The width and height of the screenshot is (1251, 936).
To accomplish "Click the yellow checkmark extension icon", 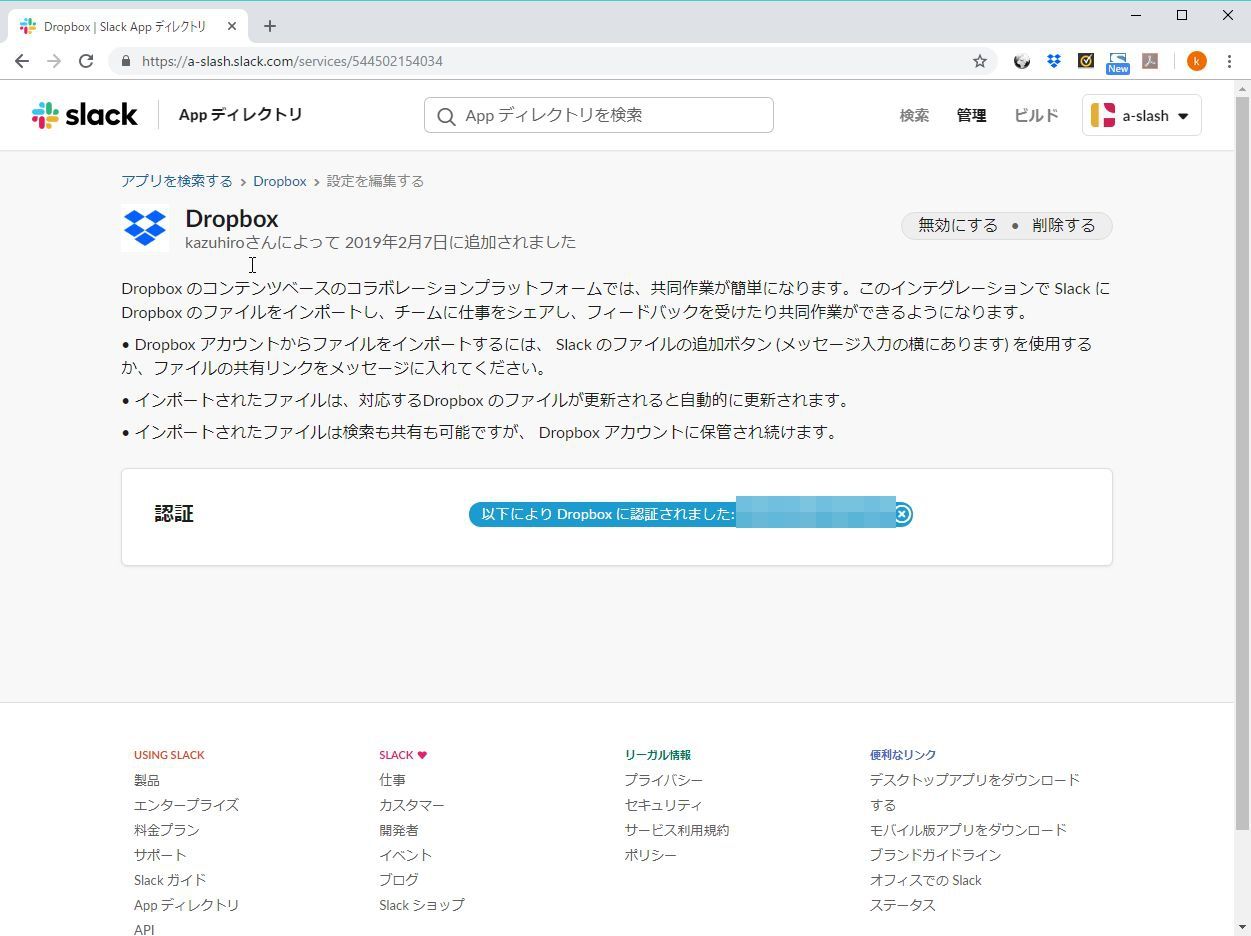I will point(1085,61).
